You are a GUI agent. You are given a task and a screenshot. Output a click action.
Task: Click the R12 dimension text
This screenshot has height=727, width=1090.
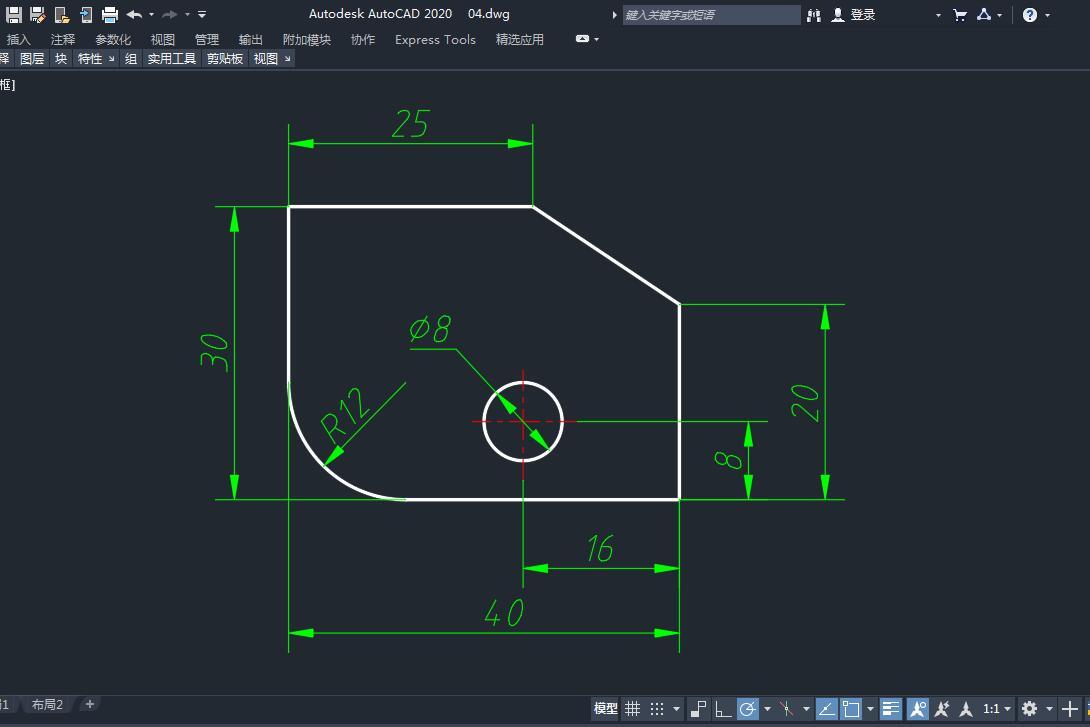click(x=343, y=416)
